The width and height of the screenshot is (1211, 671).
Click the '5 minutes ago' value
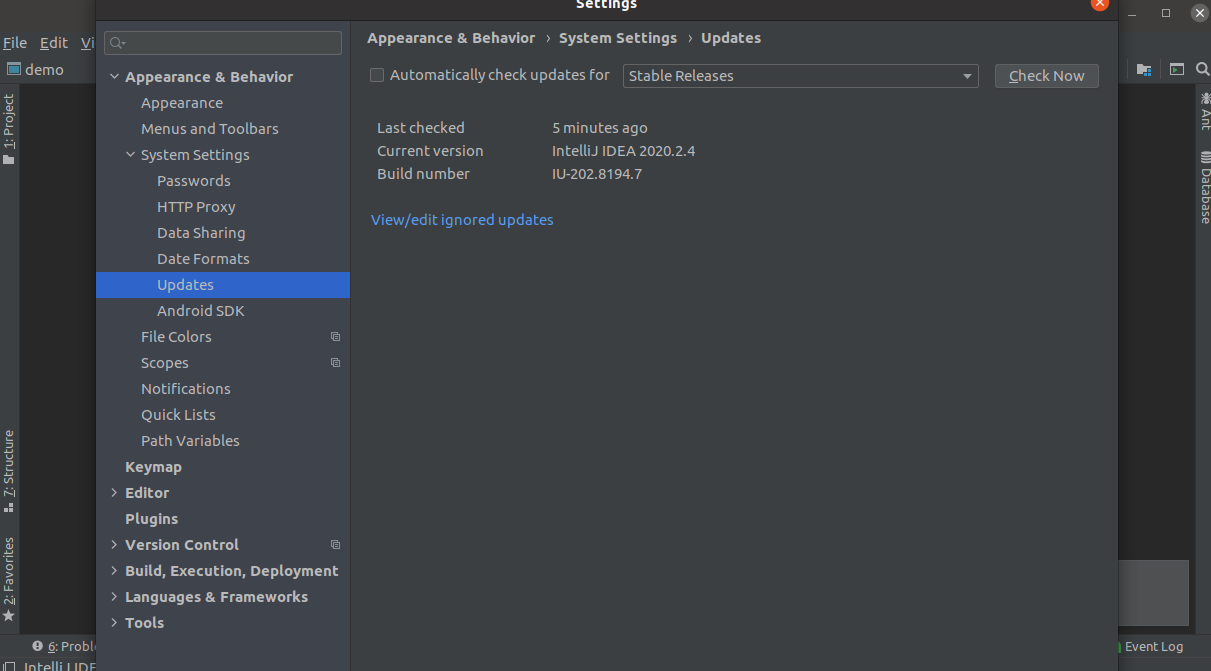click(x=600, y=128)
